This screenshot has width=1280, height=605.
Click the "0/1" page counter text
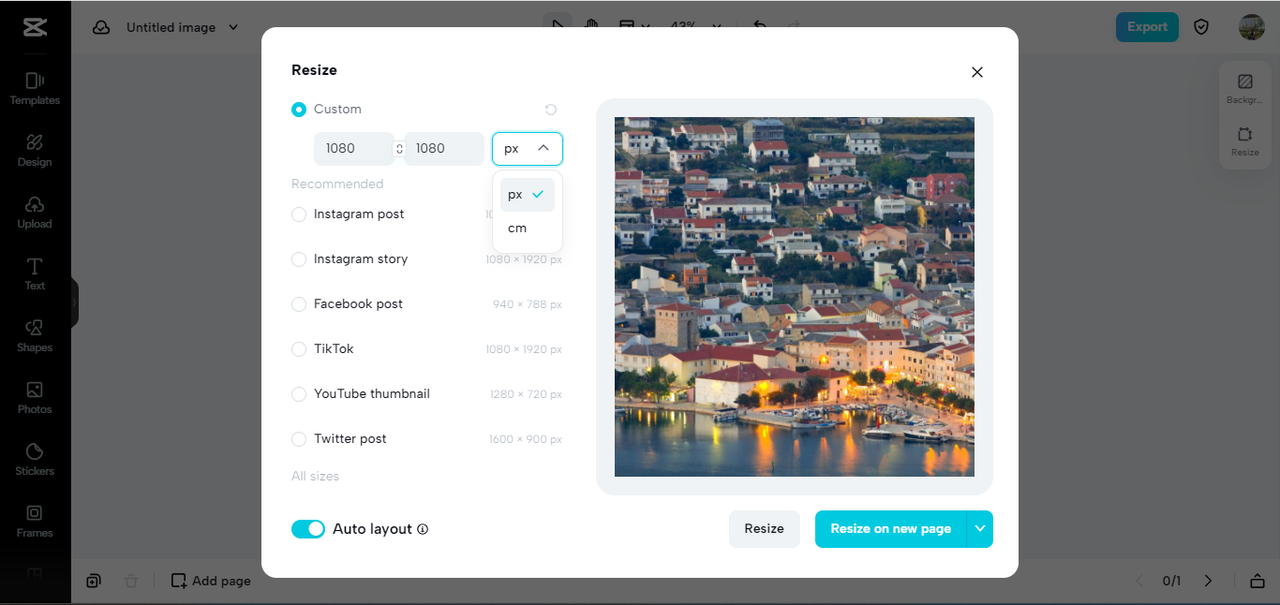pyautogui.click(x=1172, y=580)
